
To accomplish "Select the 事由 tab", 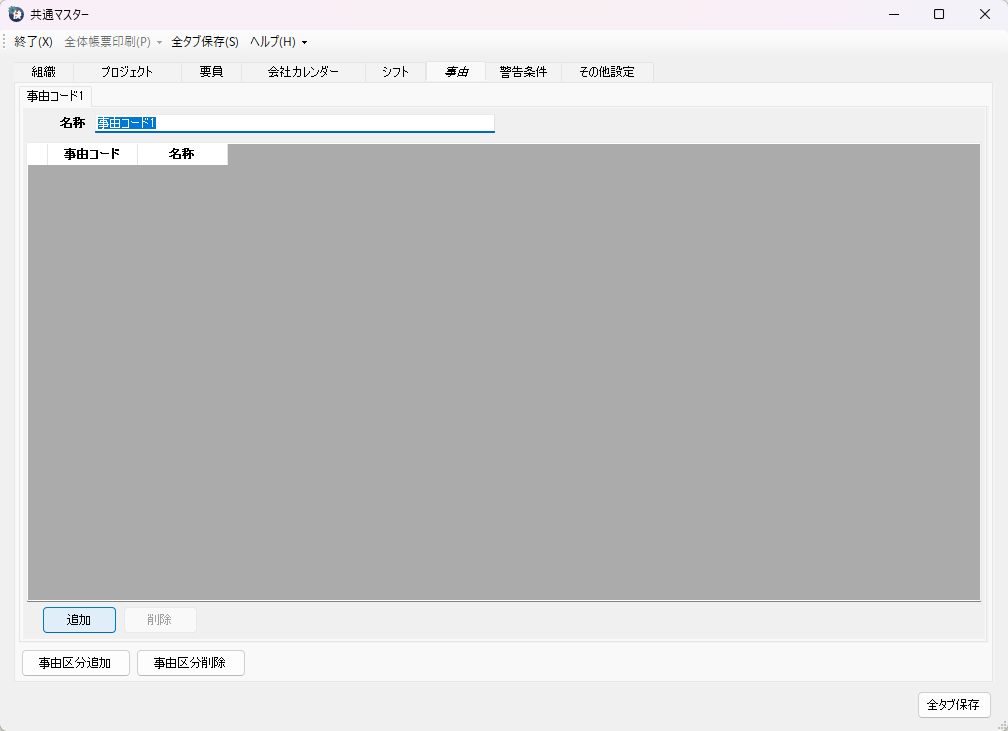I will (x=456, y=72).
